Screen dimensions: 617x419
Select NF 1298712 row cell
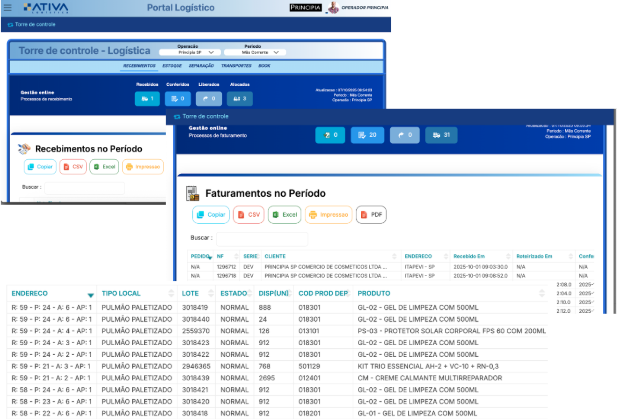coord(226,267)
